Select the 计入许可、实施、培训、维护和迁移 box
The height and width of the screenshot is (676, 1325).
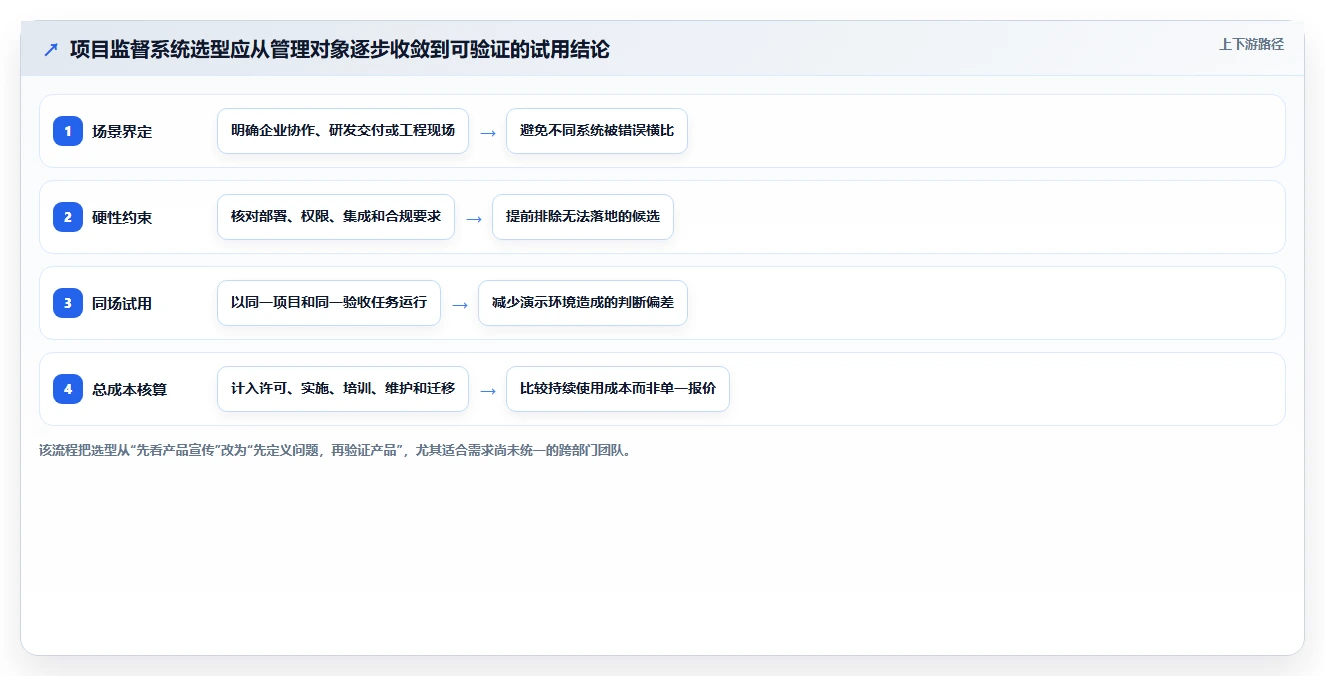(x=343, y=389)
